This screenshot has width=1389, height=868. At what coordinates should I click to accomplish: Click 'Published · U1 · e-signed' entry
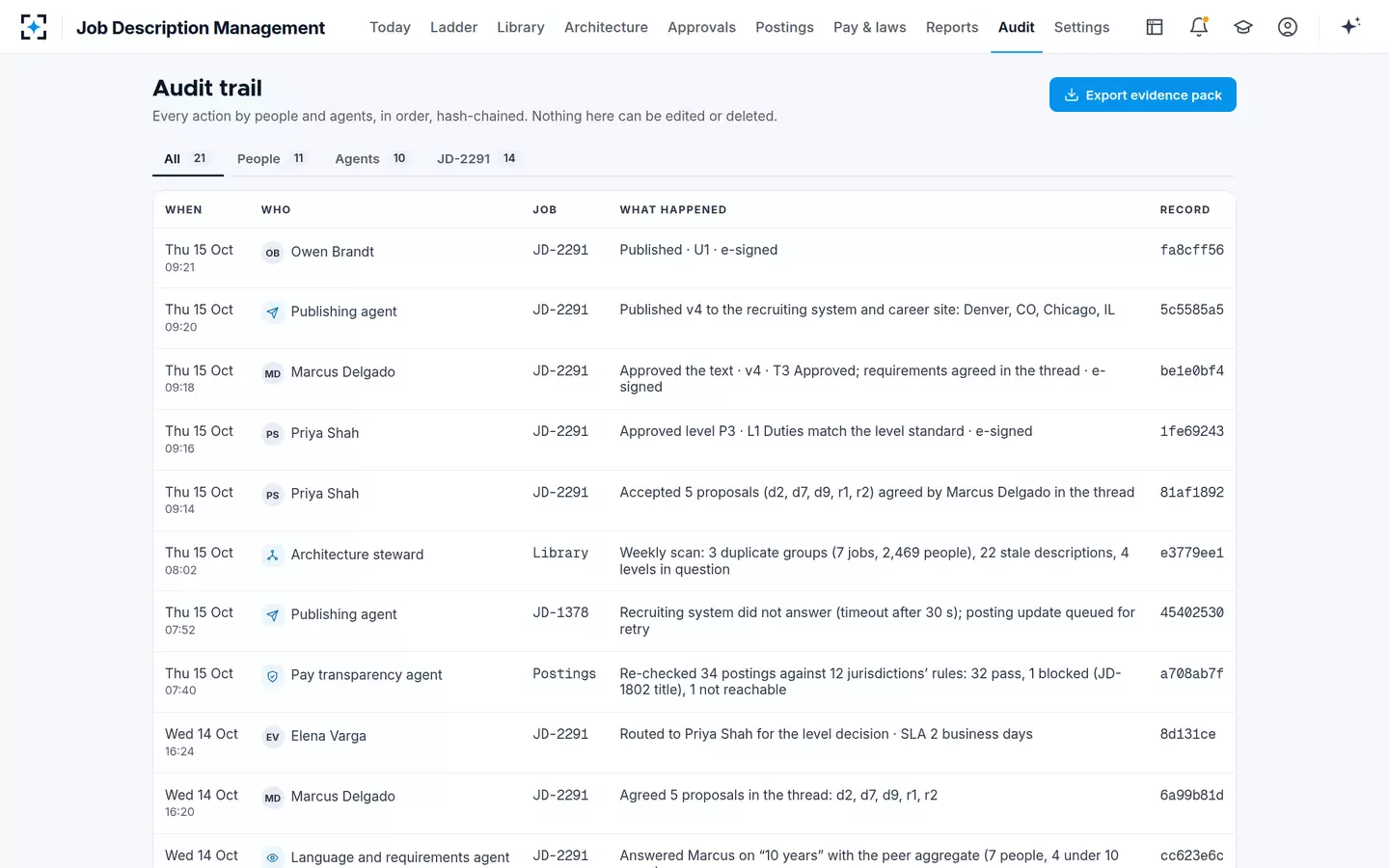click(698, 250)
